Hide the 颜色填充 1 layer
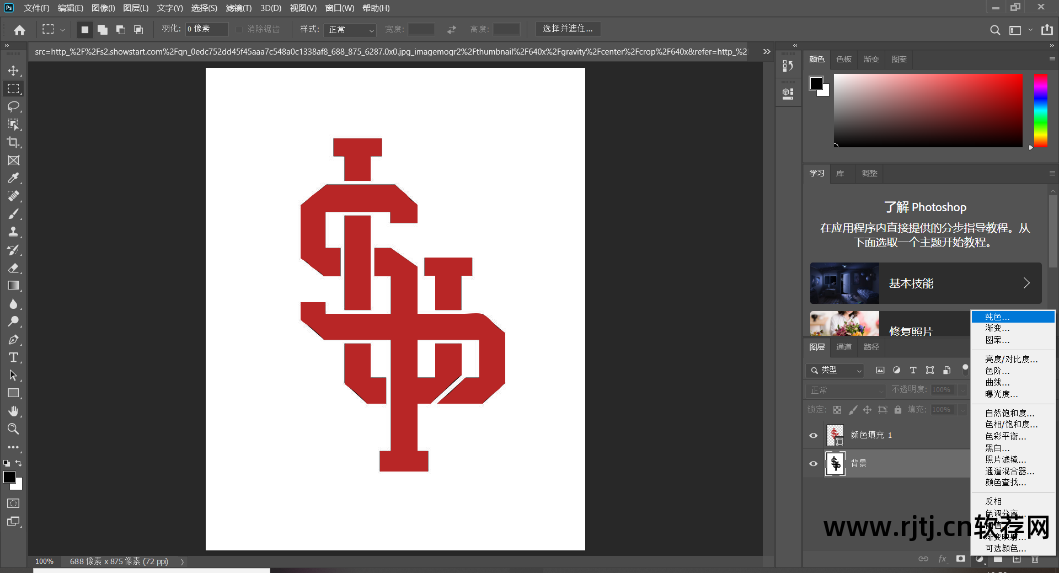The height and width of the screenshot is (573, 1059). [x=813, y=435]
